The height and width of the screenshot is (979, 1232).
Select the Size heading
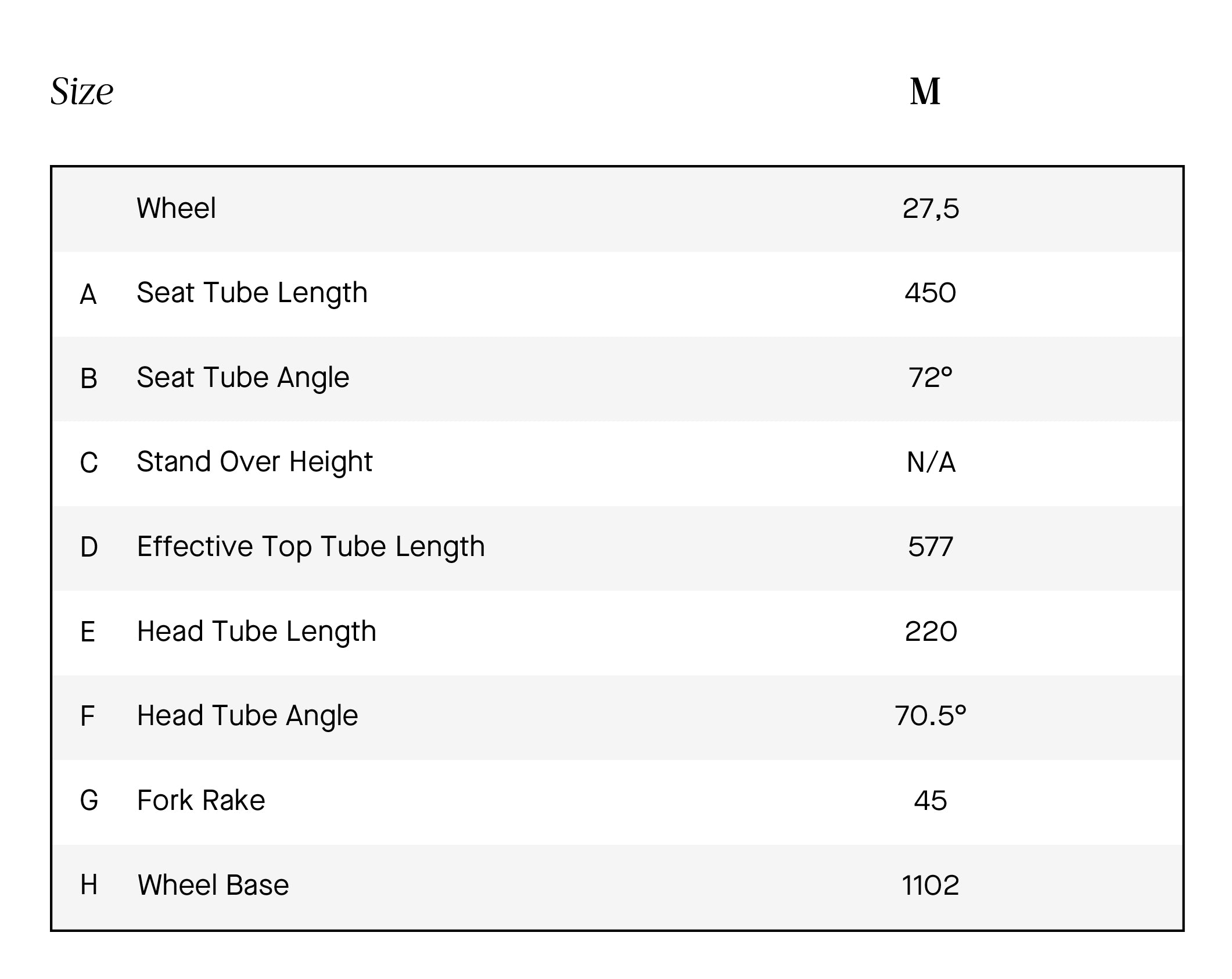[82, 92]
